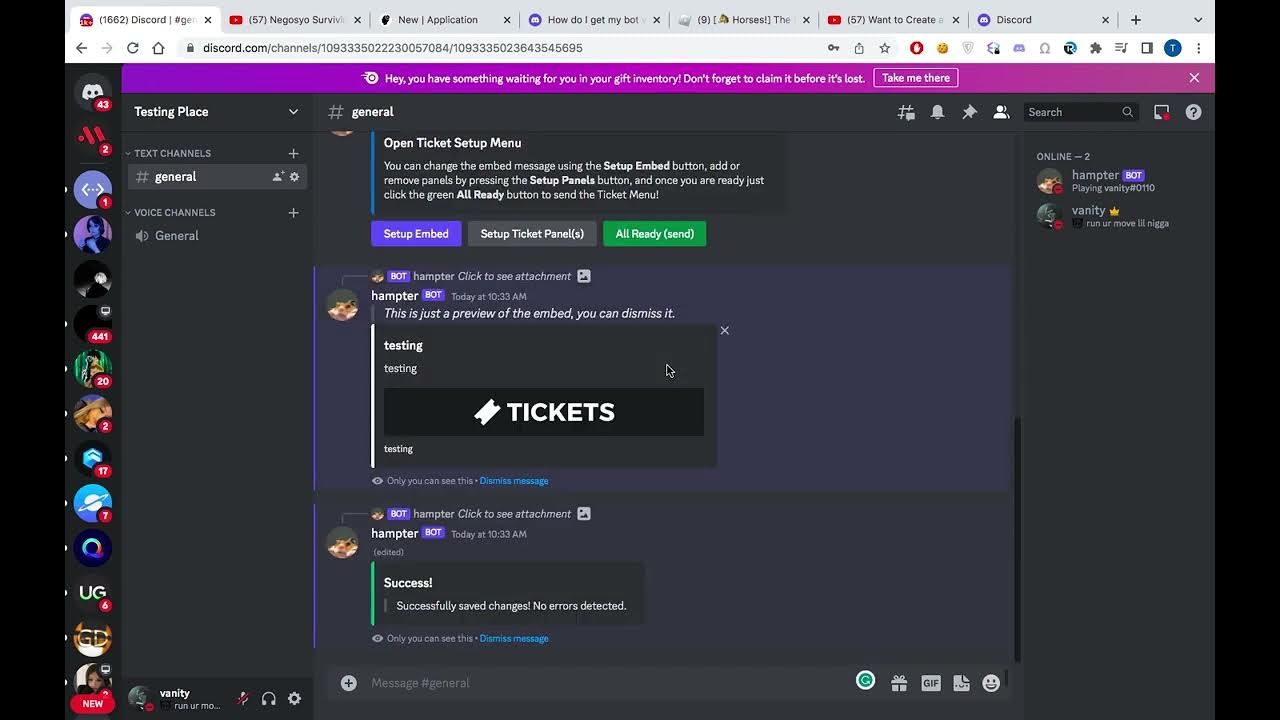Select the general text channel

pyautogui.click(x=217, y=177)
